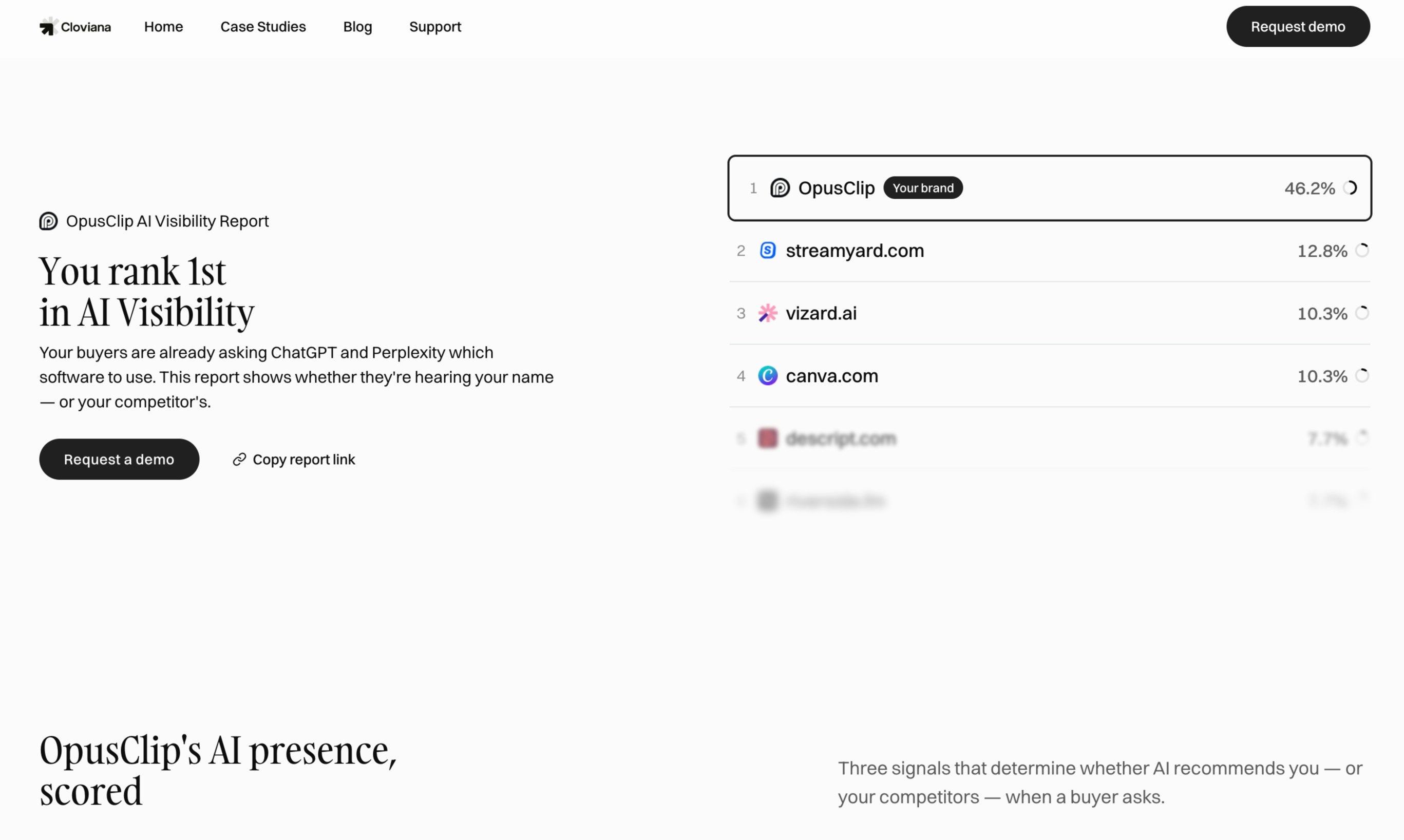1404x840 pixels.
Task: Select the Your brand badge
Action: 923,188
